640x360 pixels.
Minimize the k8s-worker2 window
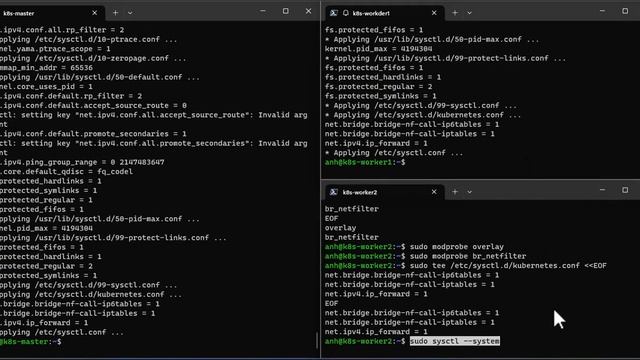click(x=602, y=190)
